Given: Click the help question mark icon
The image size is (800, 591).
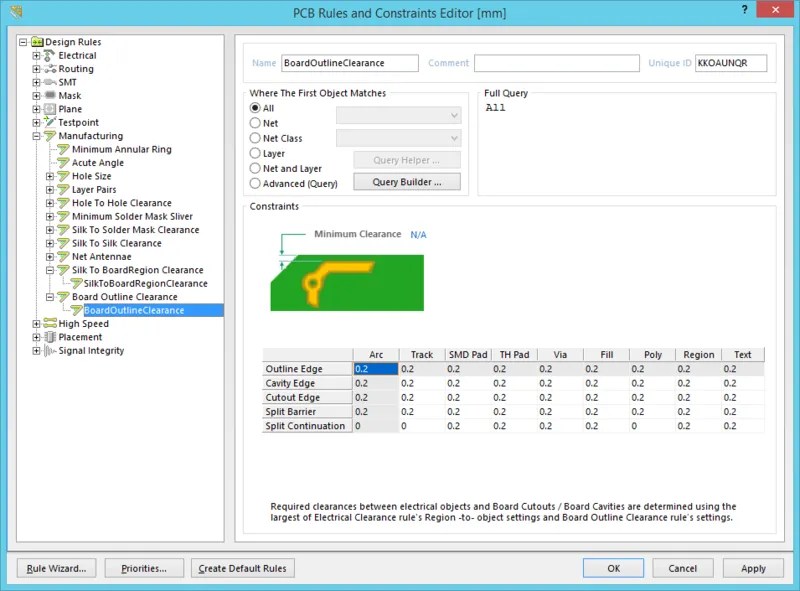Looking at the screenshot, I should [744, 10].
